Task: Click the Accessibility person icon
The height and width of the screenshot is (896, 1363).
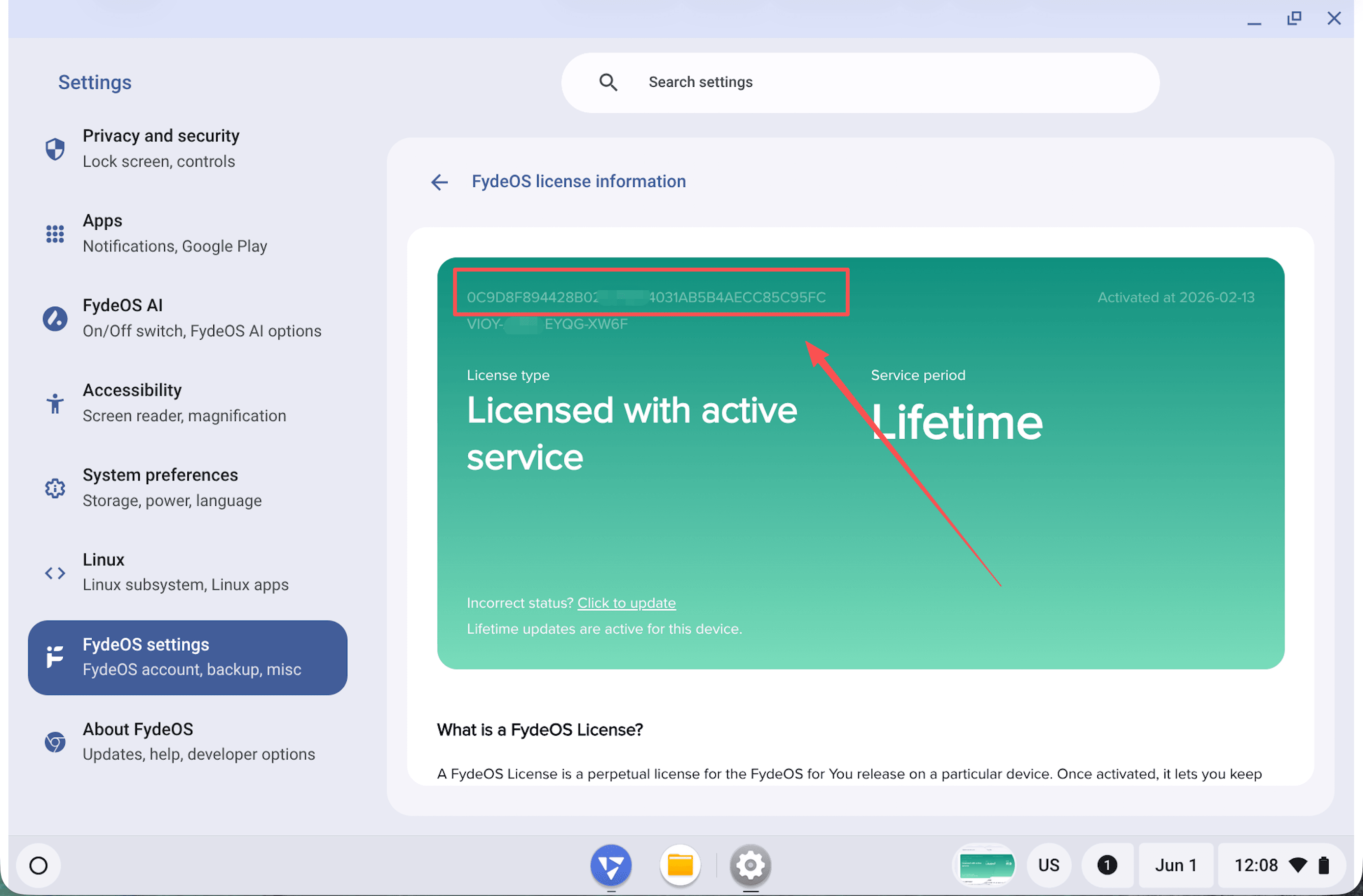Action: 55,403
